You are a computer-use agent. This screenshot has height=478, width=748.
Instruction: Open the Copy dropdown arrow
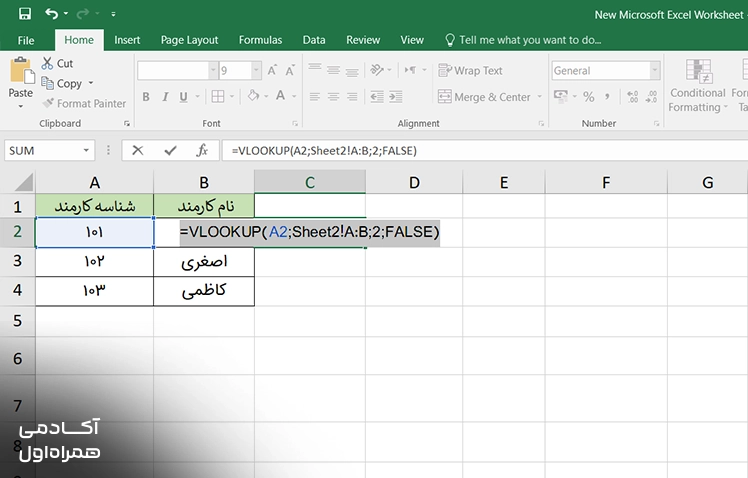click(91, 83)
